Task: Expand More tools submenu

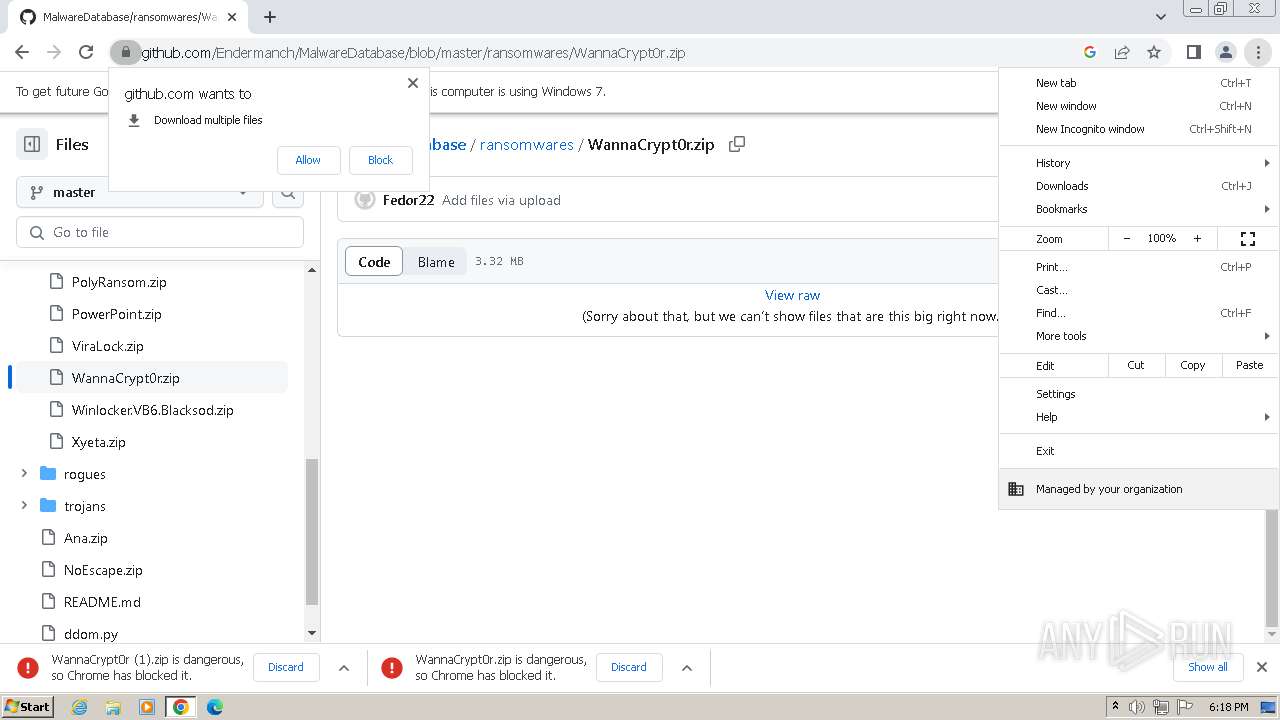Action: tap(1139, 336)
